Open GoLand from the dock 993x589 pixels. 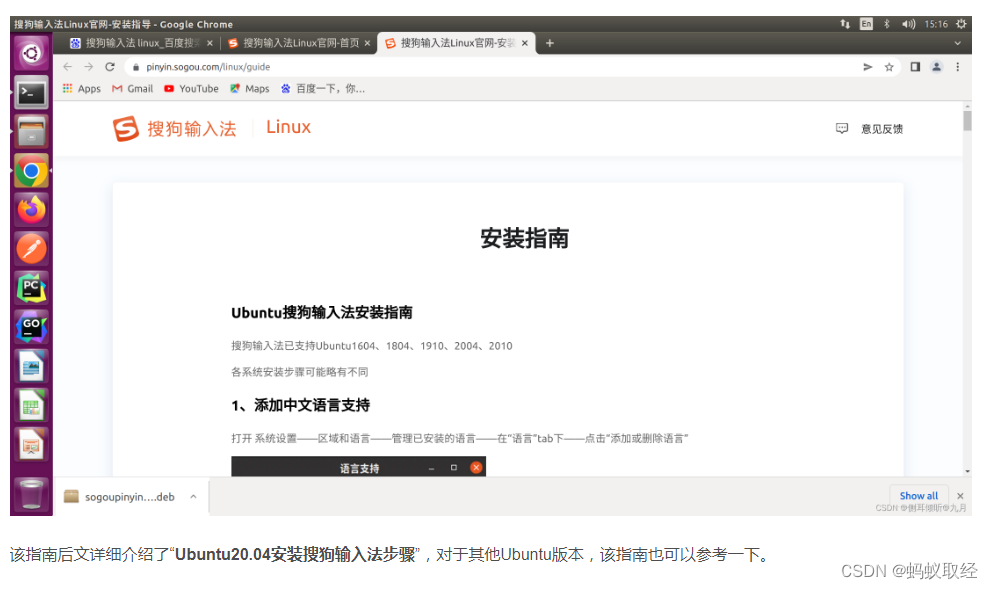pos(31,327)
